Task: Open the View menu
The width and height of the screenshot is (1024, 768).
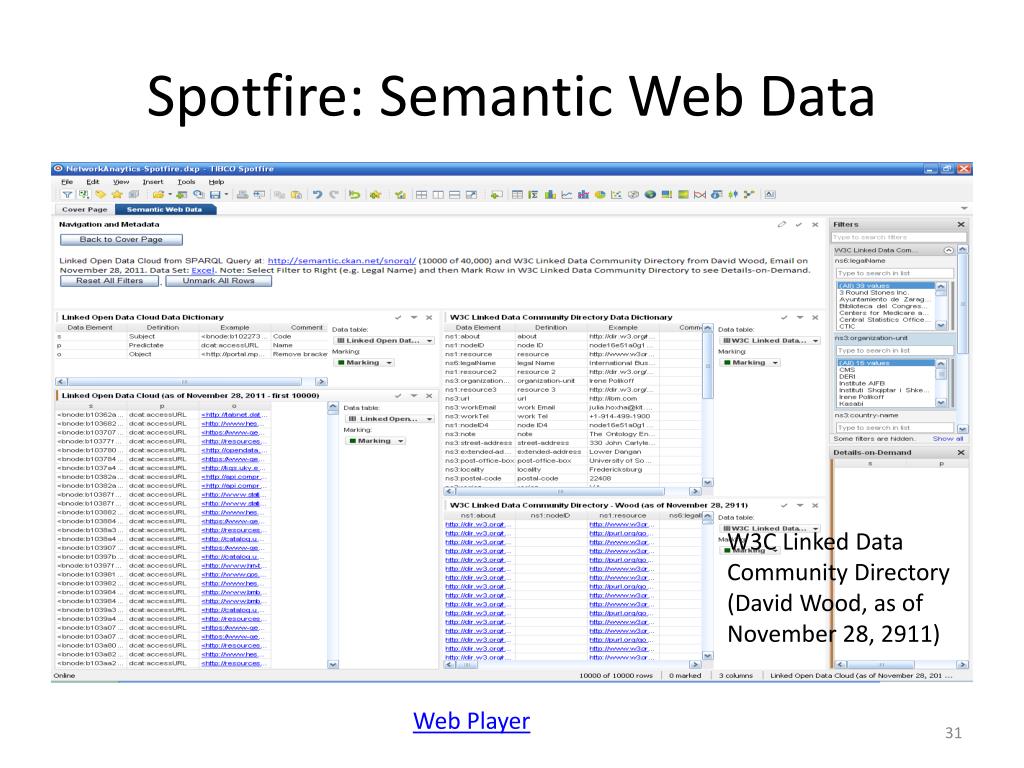Action: pos(121,182)
